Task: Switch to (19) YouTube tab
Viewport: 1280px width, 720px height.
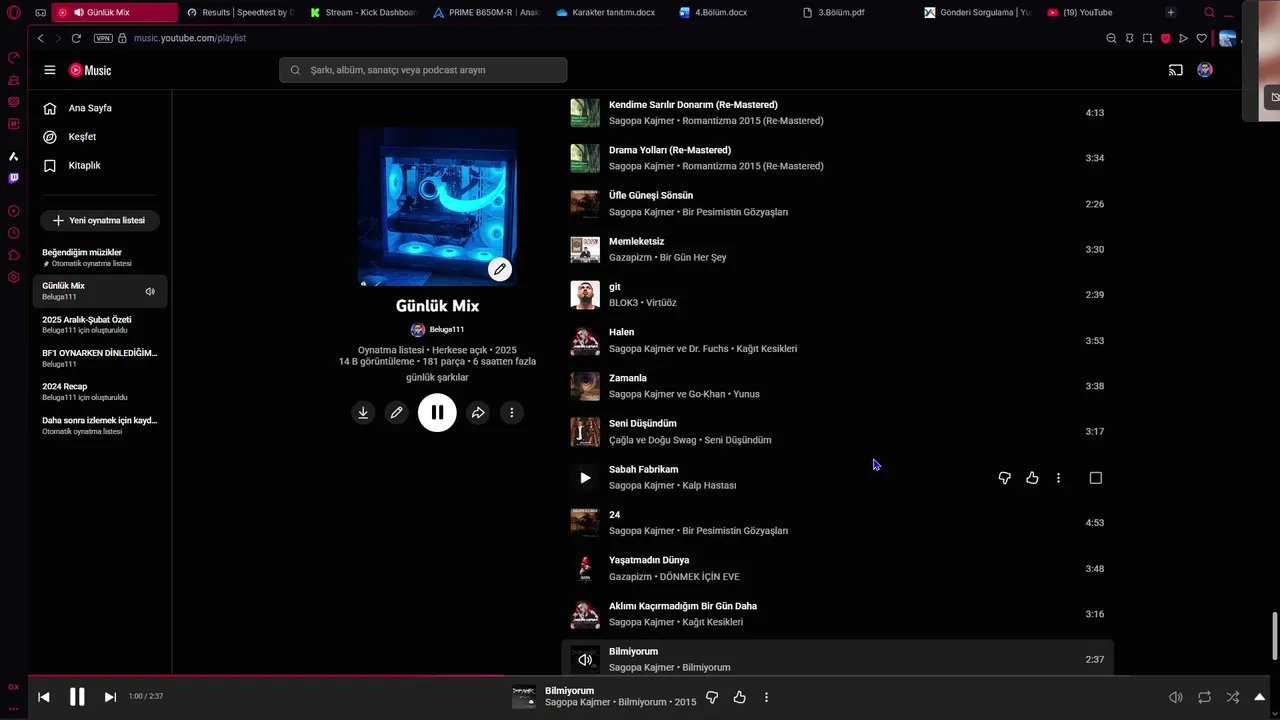Action: [1100, 12]
